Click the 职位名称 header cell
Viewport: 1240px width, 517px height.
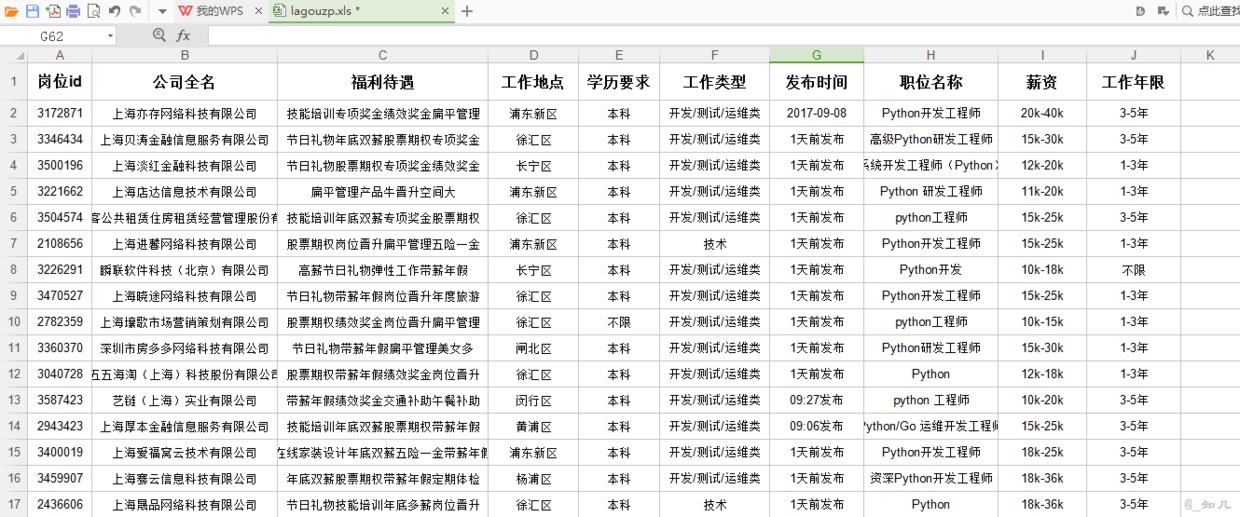(931, 82)
